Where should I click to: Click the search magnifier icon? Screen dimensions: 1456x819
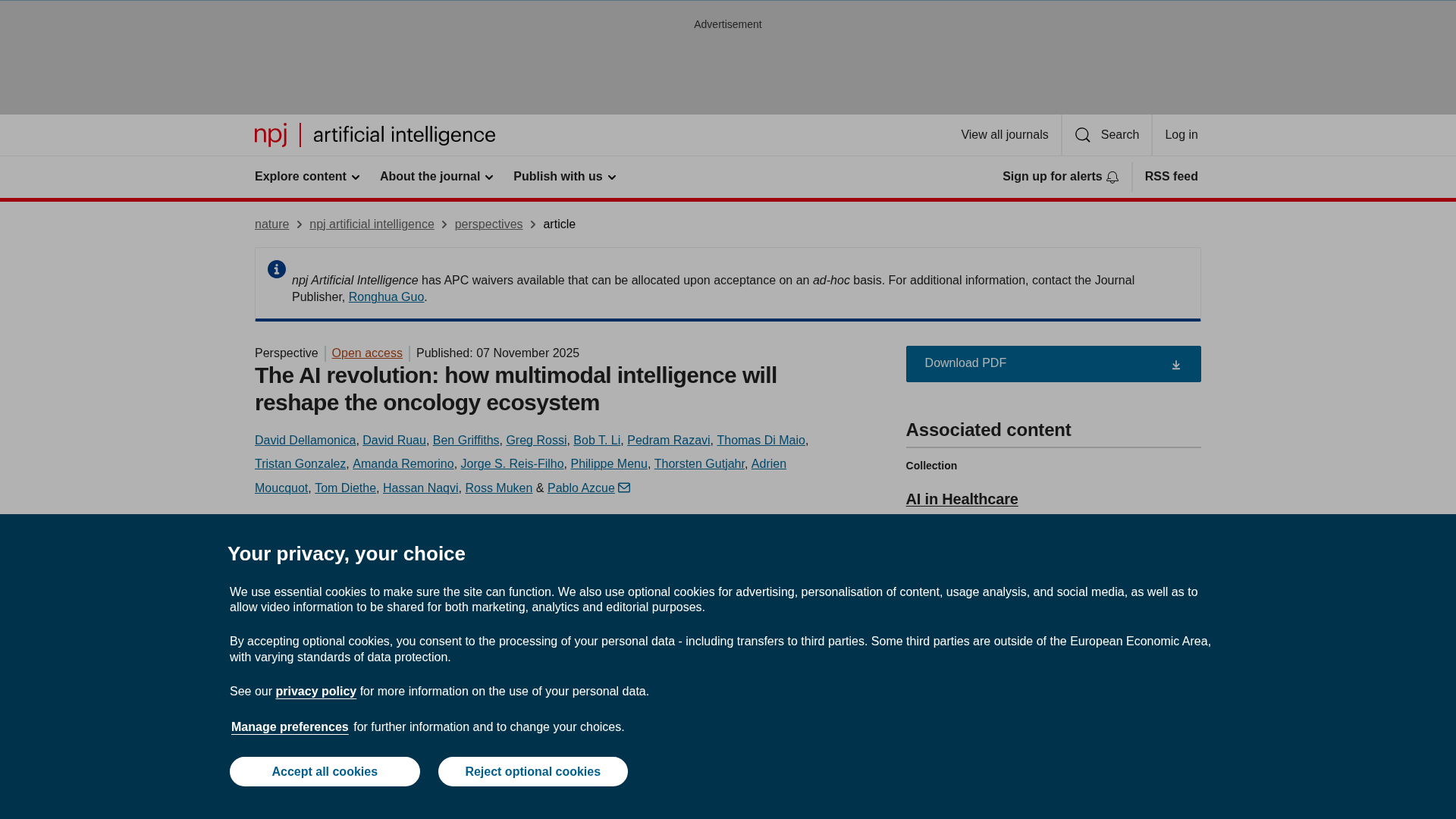coord(1082,135)
